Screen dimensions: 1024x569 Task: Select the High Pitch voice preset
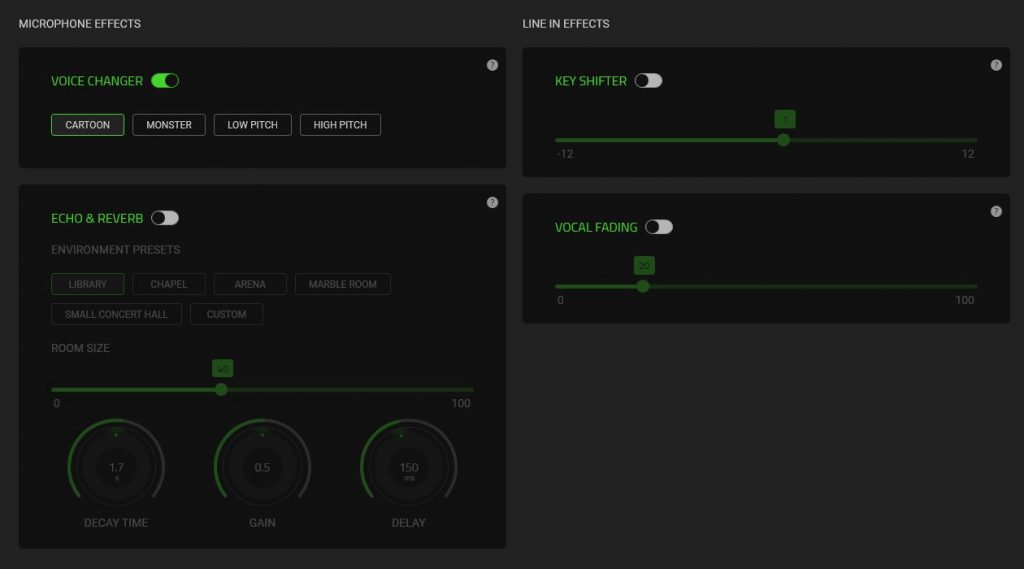[340, 125]
